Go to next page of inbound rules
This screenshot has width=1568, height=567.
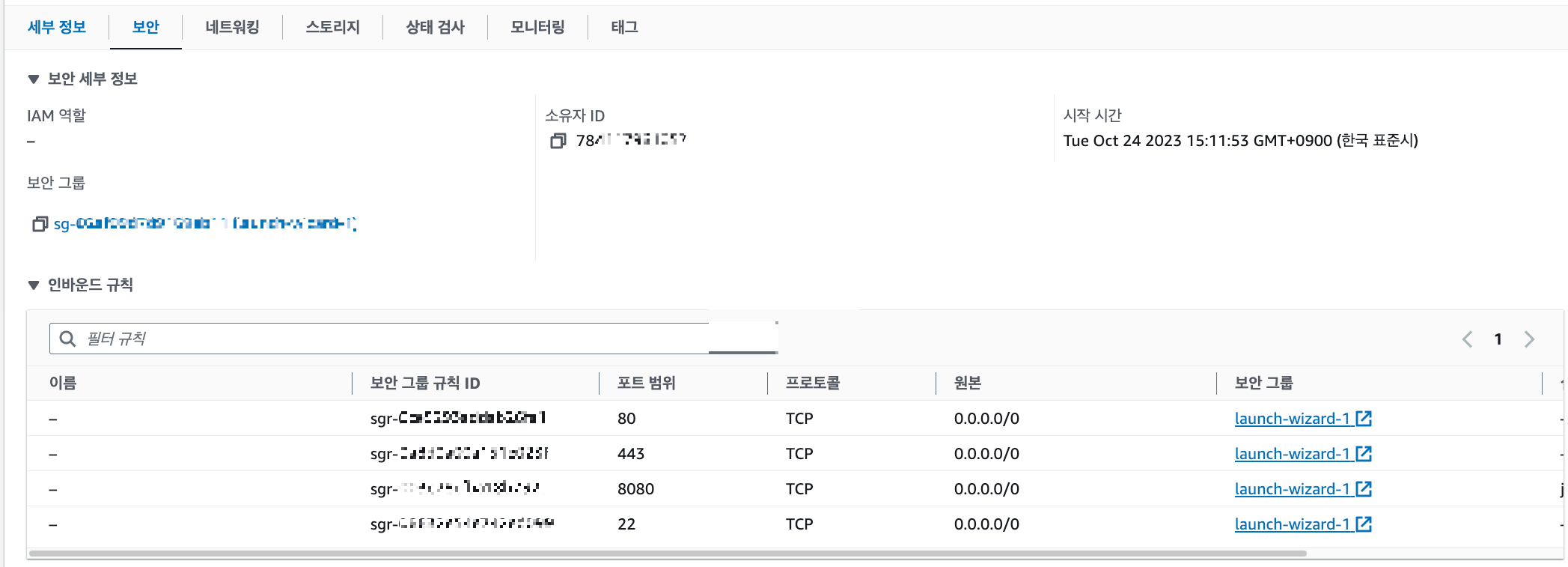[1530, 339]
